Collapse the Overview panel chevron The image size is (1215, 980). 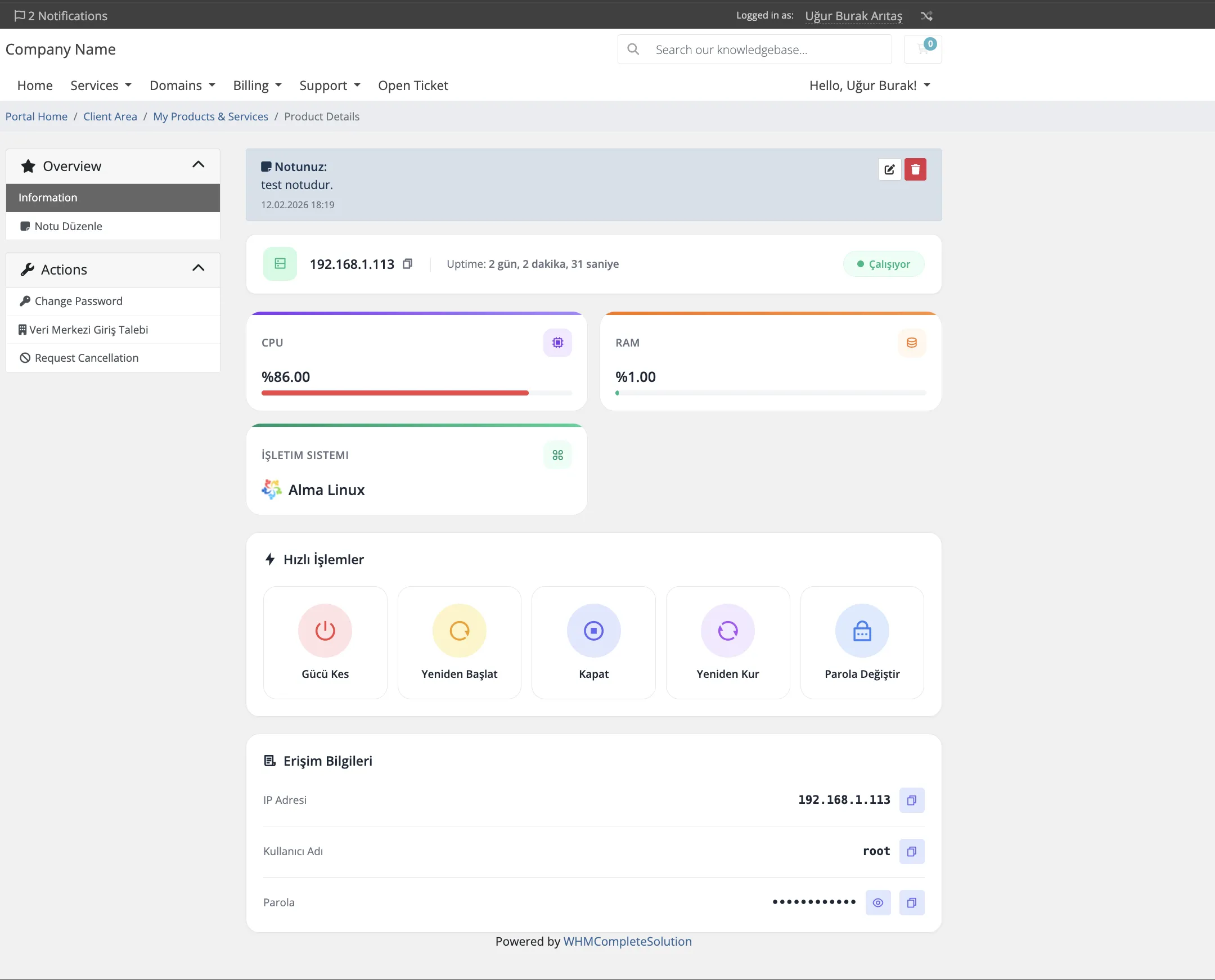coord(198,164)
